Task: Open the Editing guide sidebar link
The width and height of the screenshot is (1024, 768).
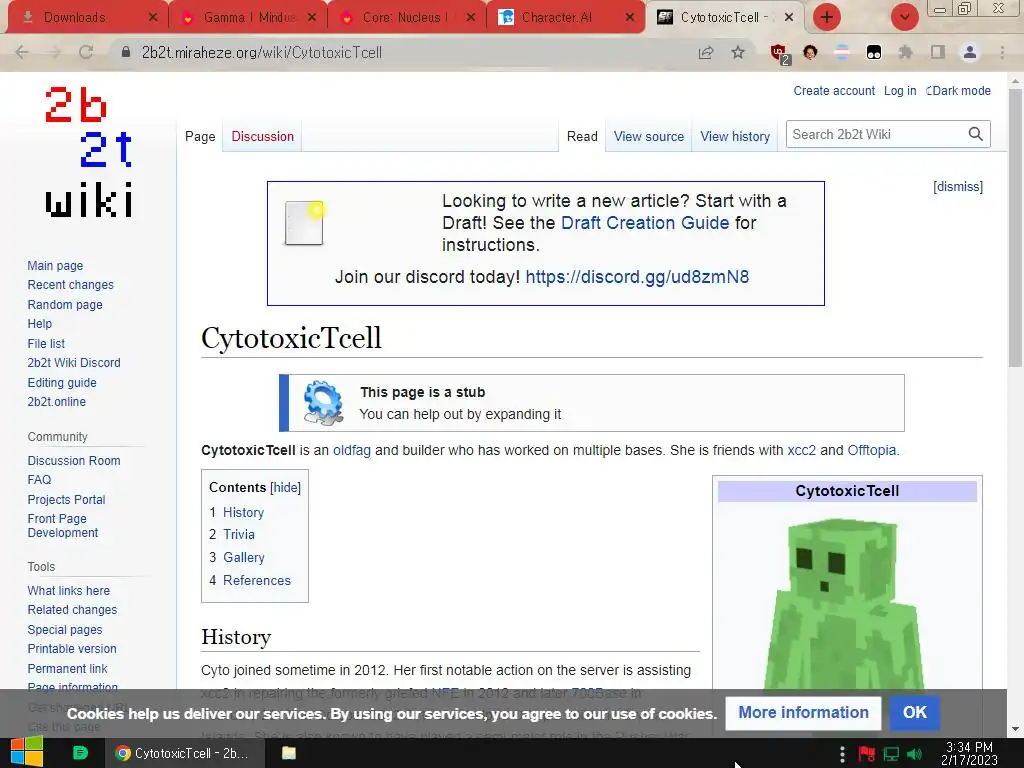Action: point(62,383)
